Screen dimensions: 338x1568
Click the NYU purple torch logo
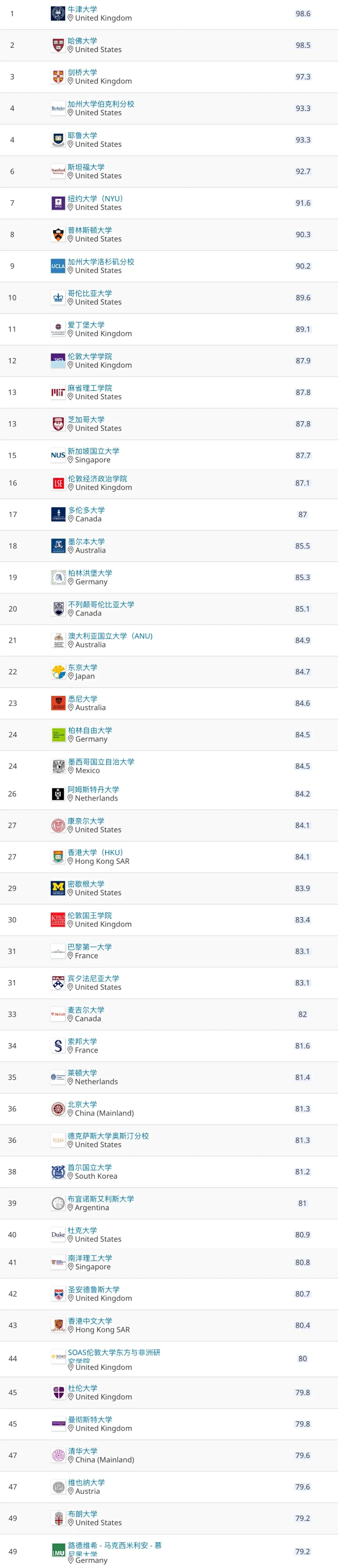58,203
